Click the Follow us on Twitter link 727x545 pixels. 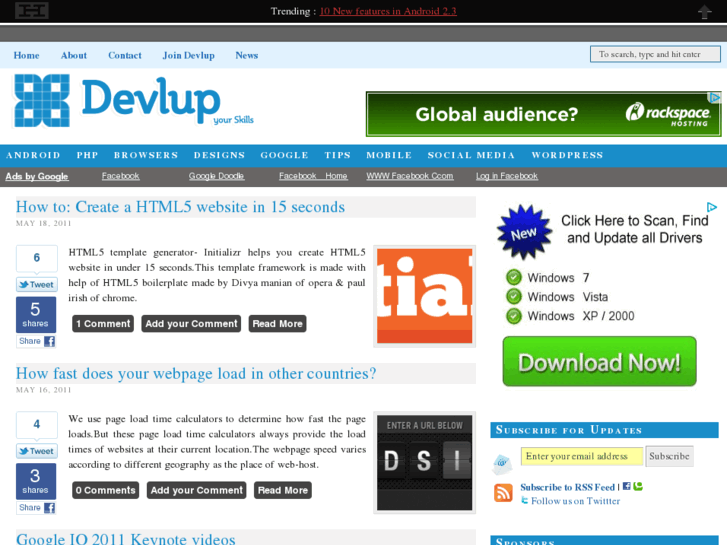[575, 501]
